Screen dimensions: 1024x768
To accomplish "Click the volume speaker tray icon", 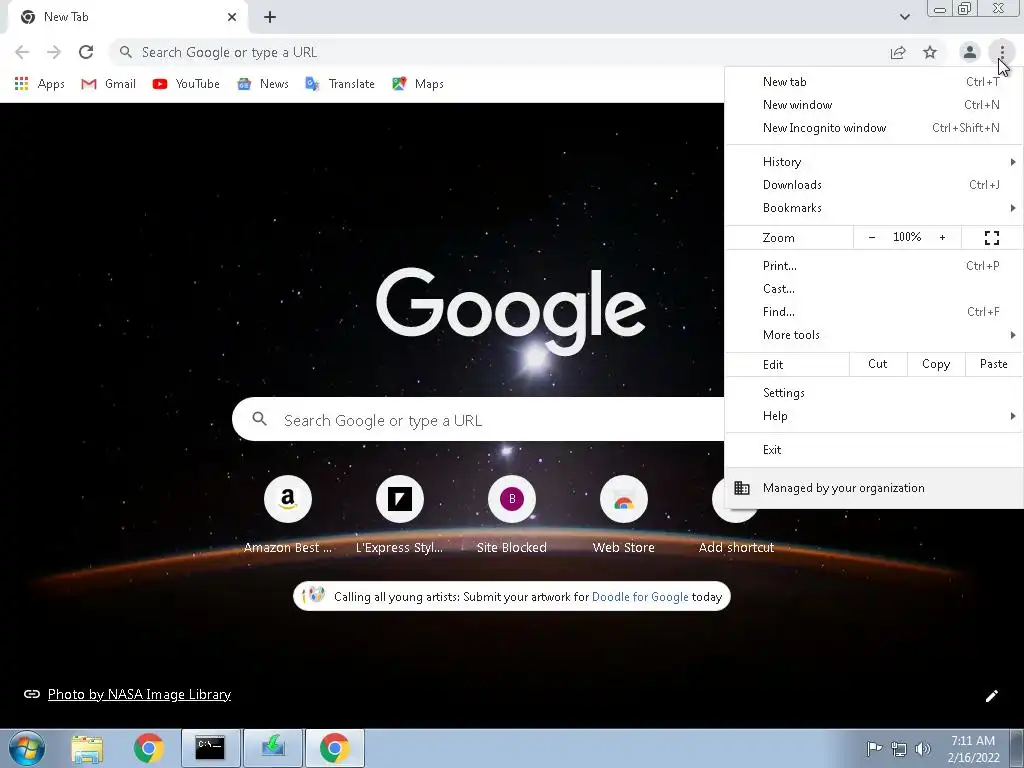I will (923, 749).
